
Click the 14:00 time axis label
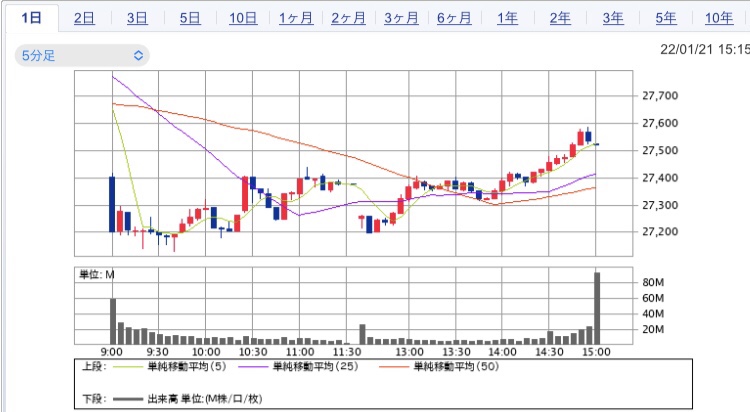[502, 352]
